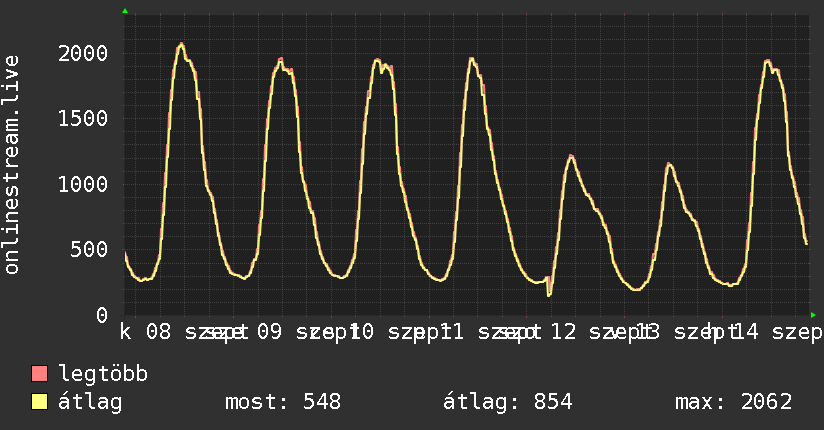This screenshot has height=430, width=824.
Task: Click the 500 y-axis label
Action: pyautogui.click(x=89, y=250)
